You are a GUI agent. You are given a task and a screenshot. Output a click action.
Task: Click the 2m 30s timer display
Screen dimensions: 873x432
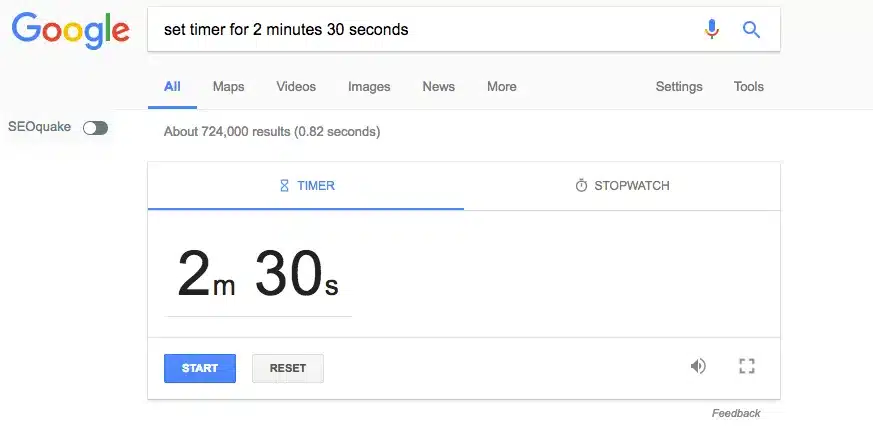point(258,274)
